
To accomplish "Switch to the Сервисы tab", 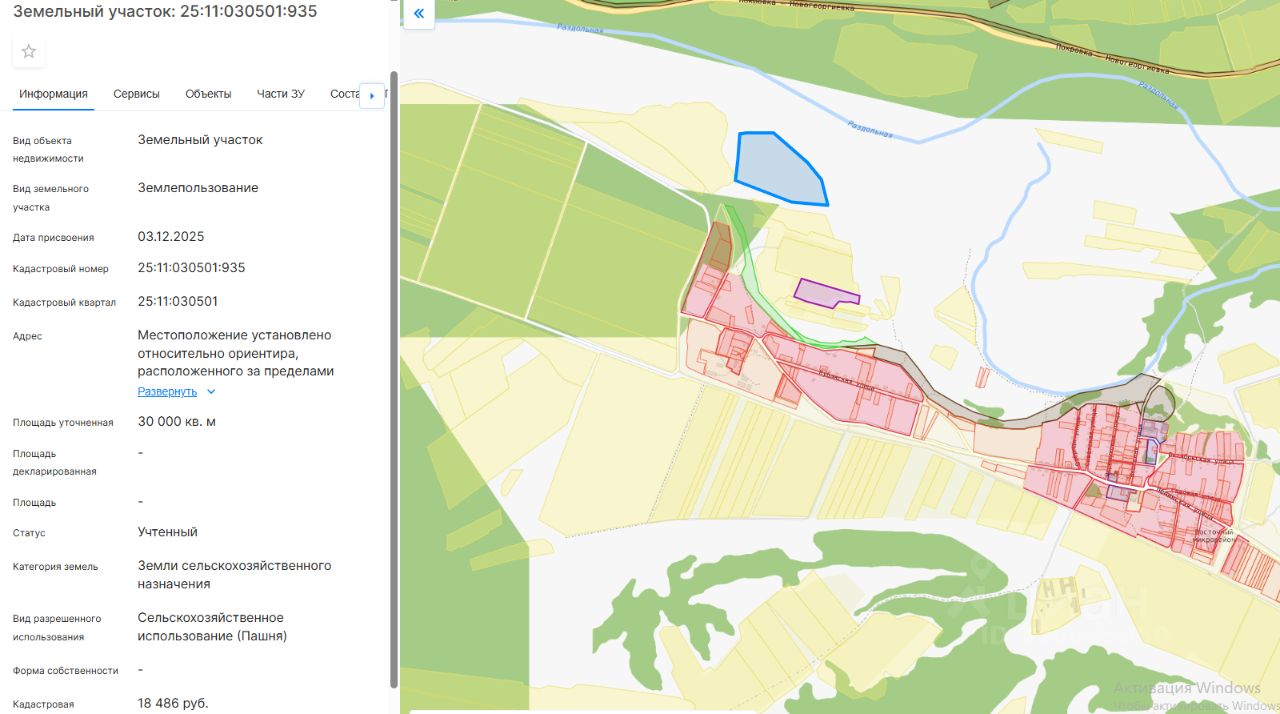I will click(x=136, y=94).
